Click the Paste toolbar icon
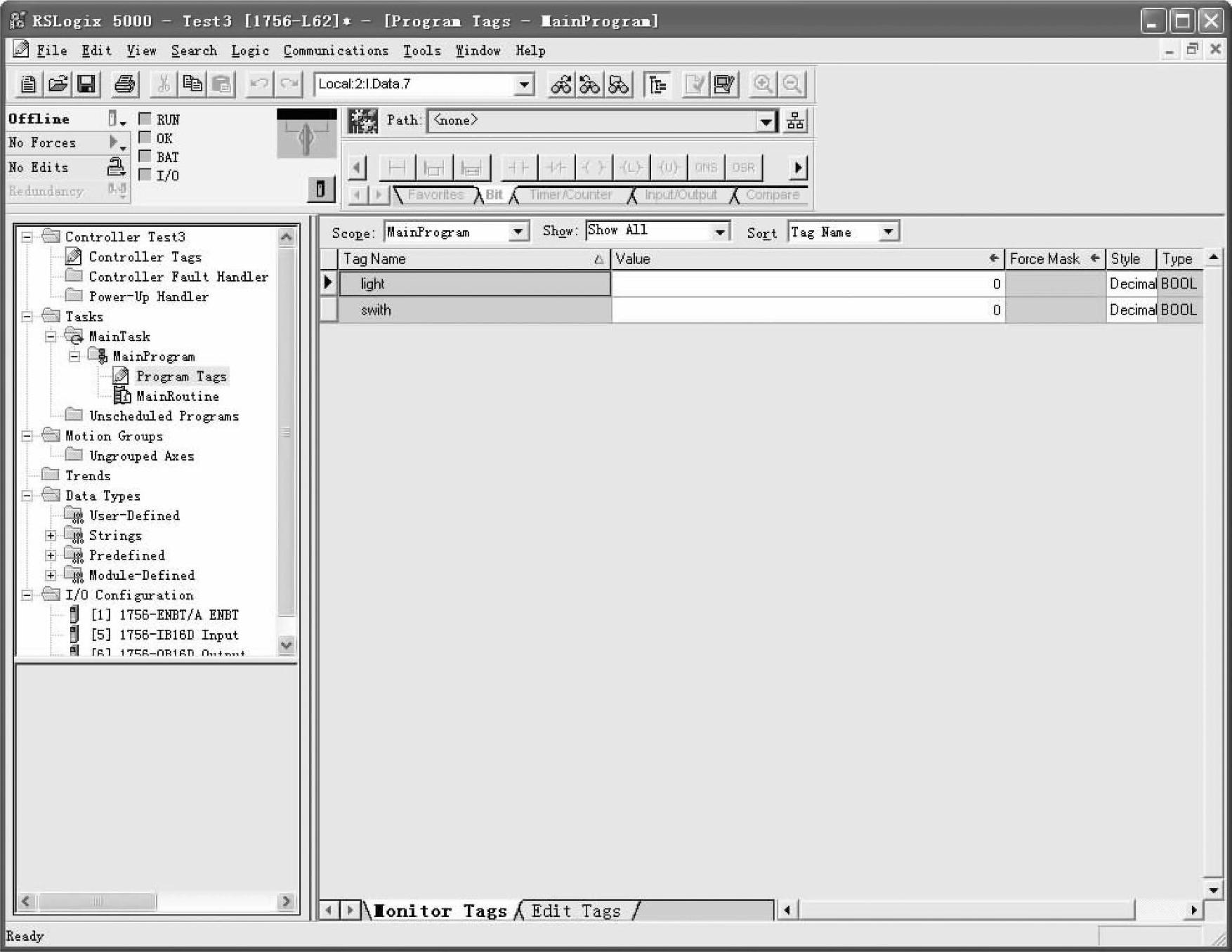 point(221,84)
